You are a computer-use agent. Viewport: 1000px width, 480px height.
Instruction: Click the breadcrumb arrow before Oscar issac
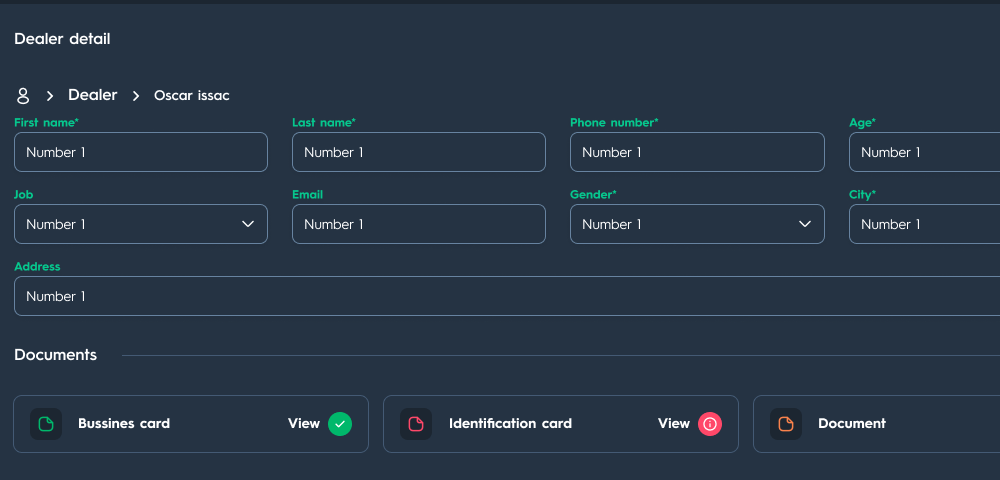(136, 96)
